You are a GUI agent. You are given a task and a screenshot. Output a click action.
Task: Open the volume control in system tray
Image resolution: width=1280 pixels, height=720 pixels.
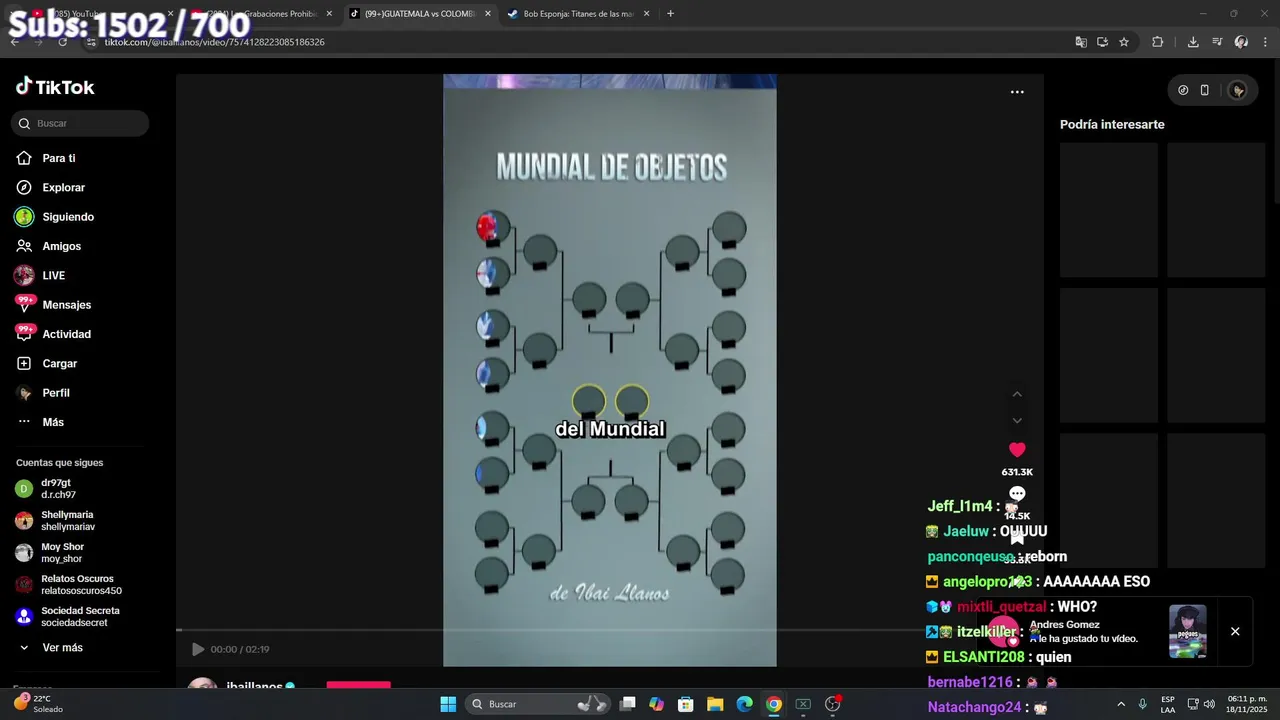coord(1209,704)
